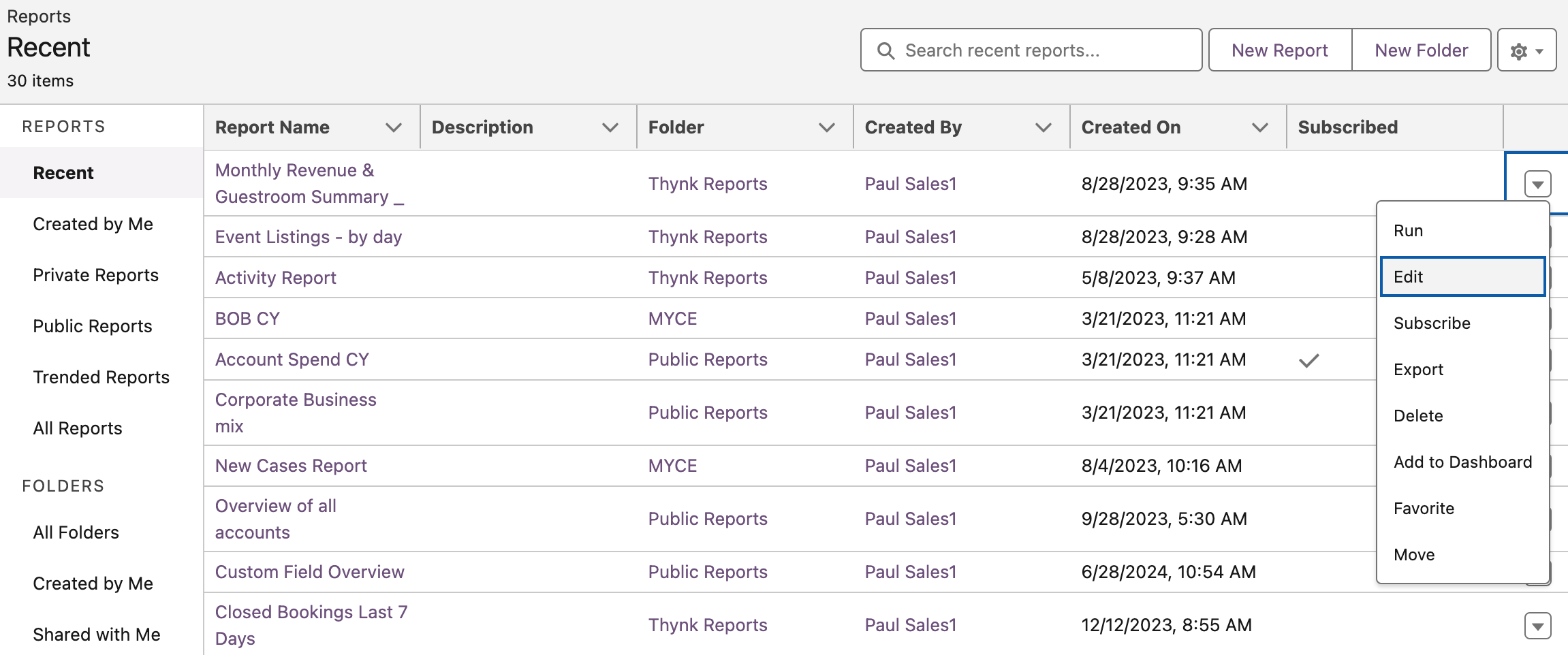1568x655 pixels.
Task: Click created date 12/12/2023, 8:55 AM
Action: [1167, 625]
